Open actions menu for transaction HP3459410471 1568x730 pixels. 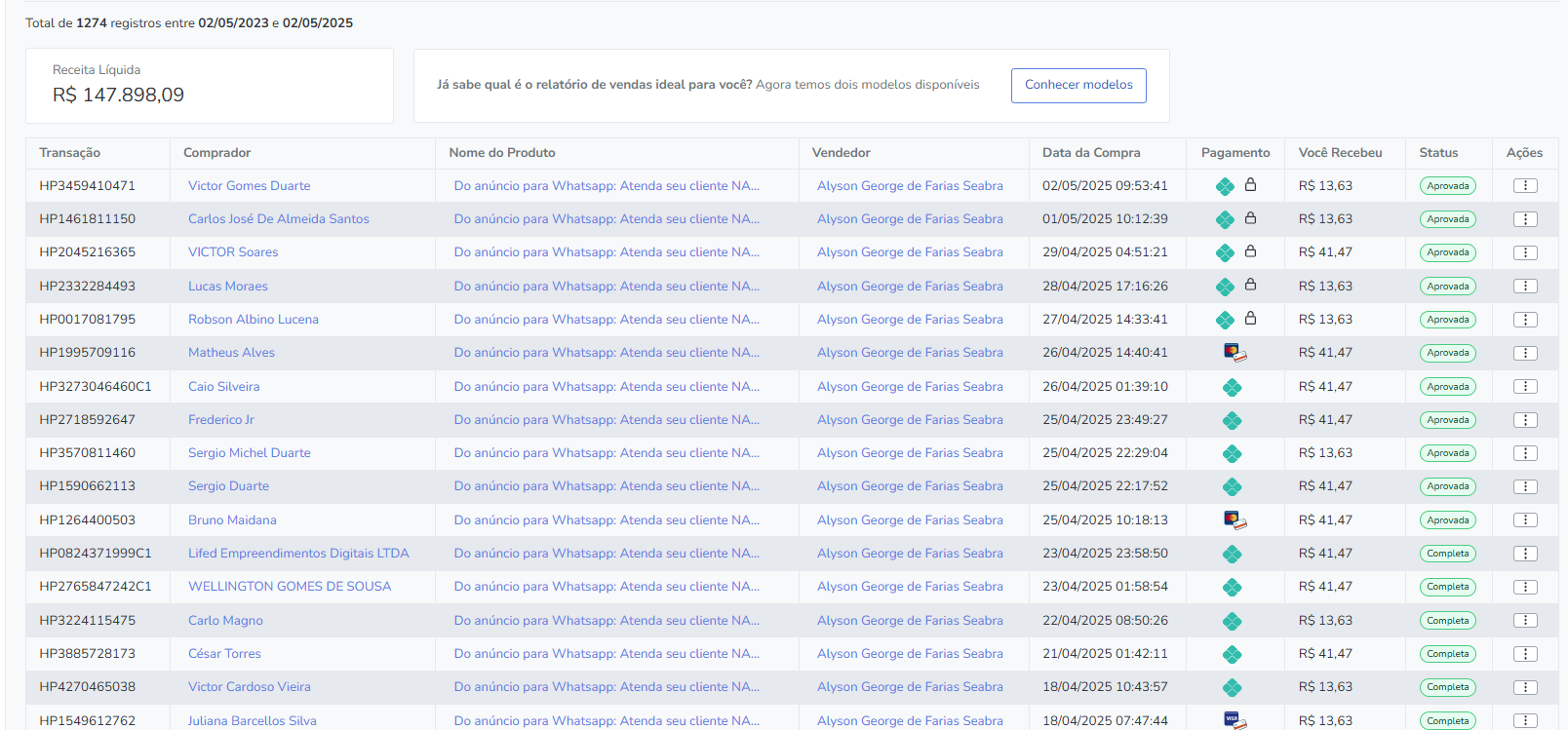(x=1525, y=186)
